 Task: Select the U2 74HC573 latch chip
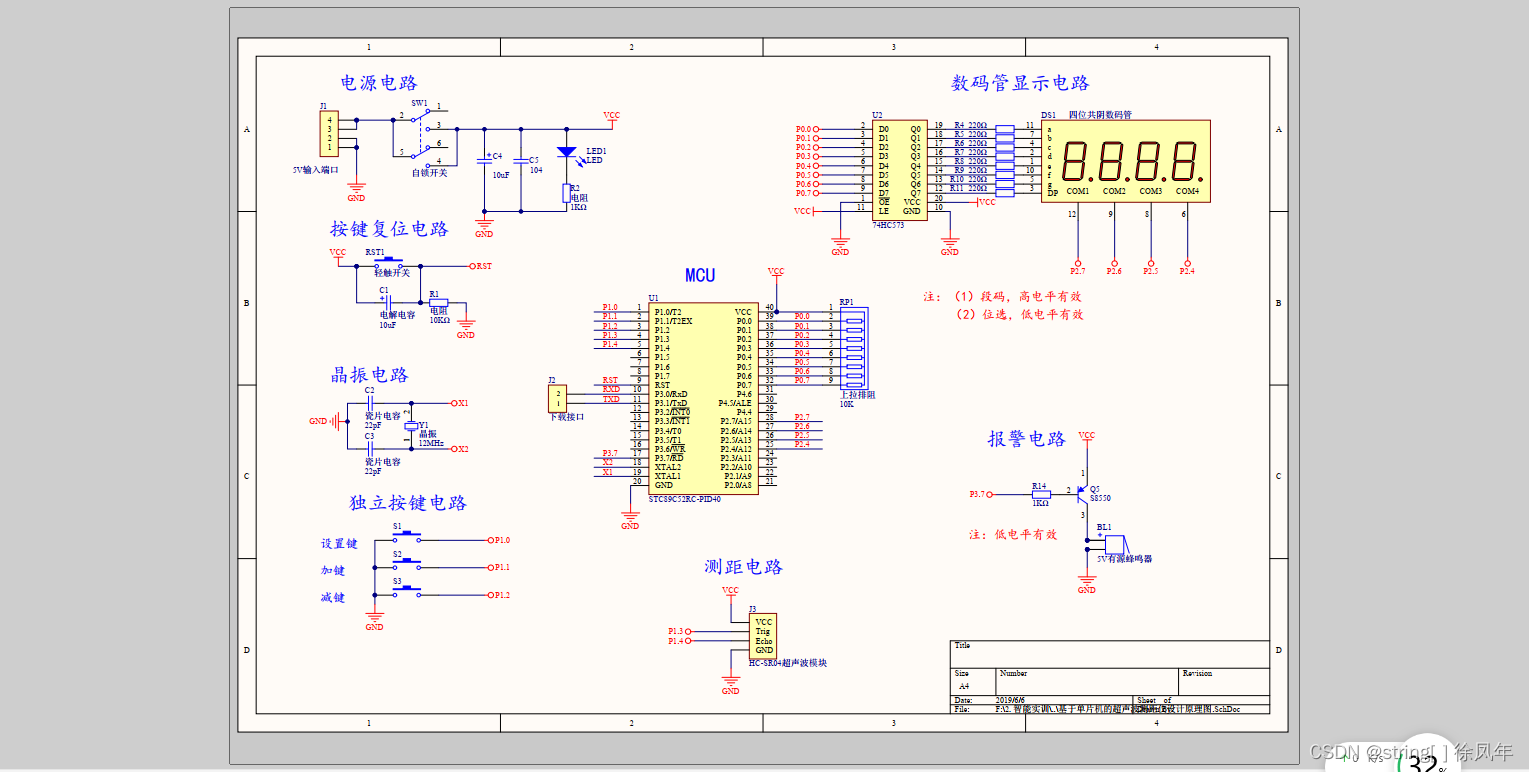click(898, 170)
